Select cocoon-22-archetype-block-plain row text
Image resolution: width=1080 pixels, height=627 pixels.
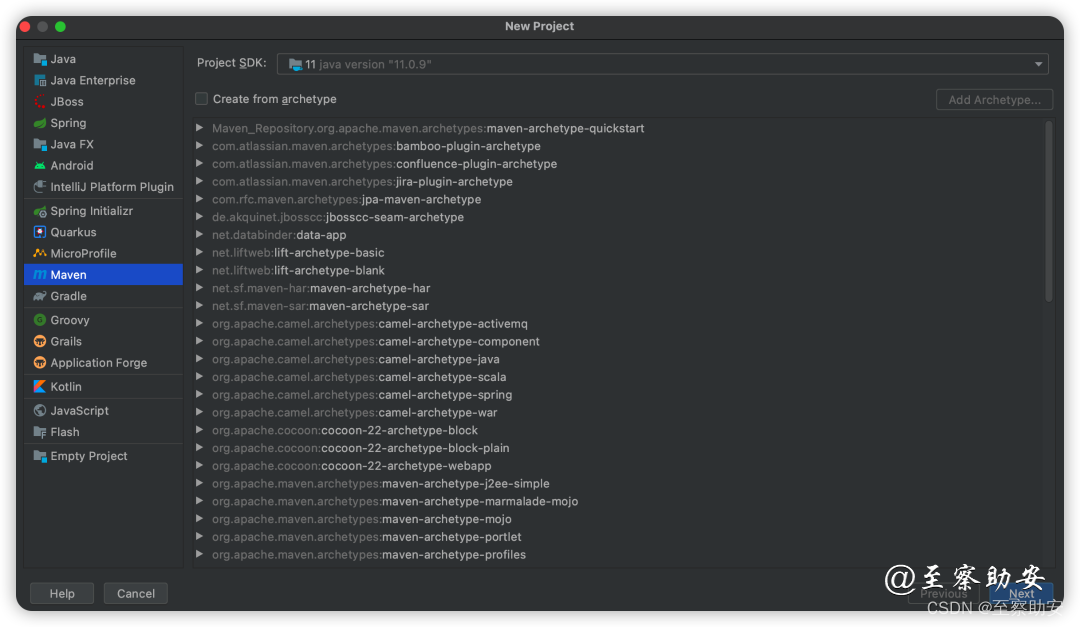361,449
